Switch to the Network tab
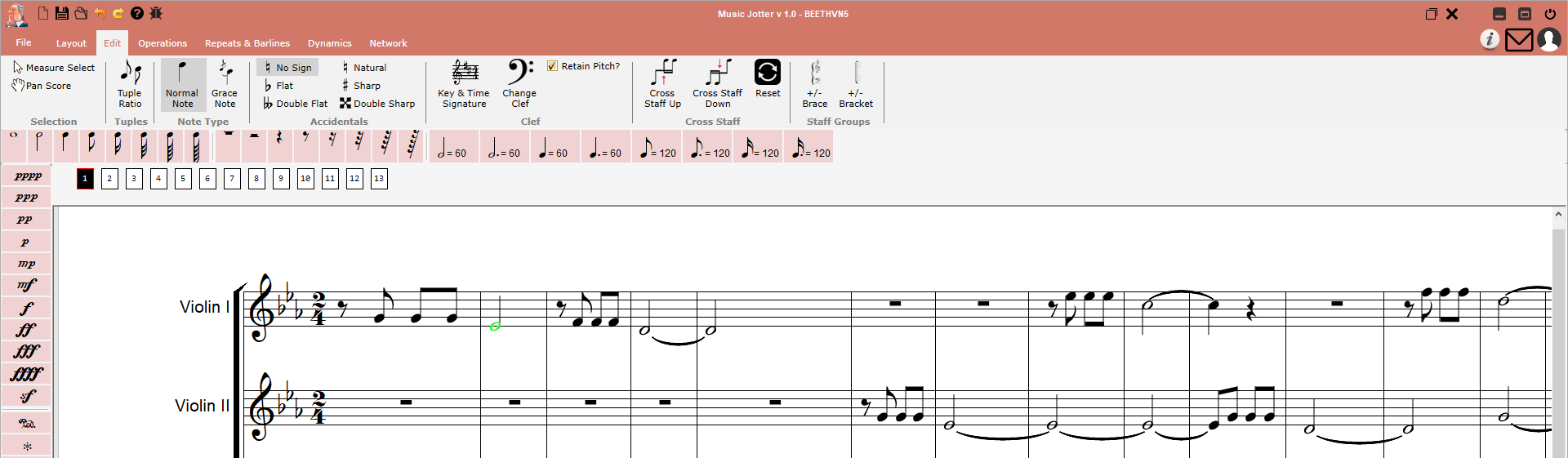This screenshot has height=458, width=1568. coord(388,43)
